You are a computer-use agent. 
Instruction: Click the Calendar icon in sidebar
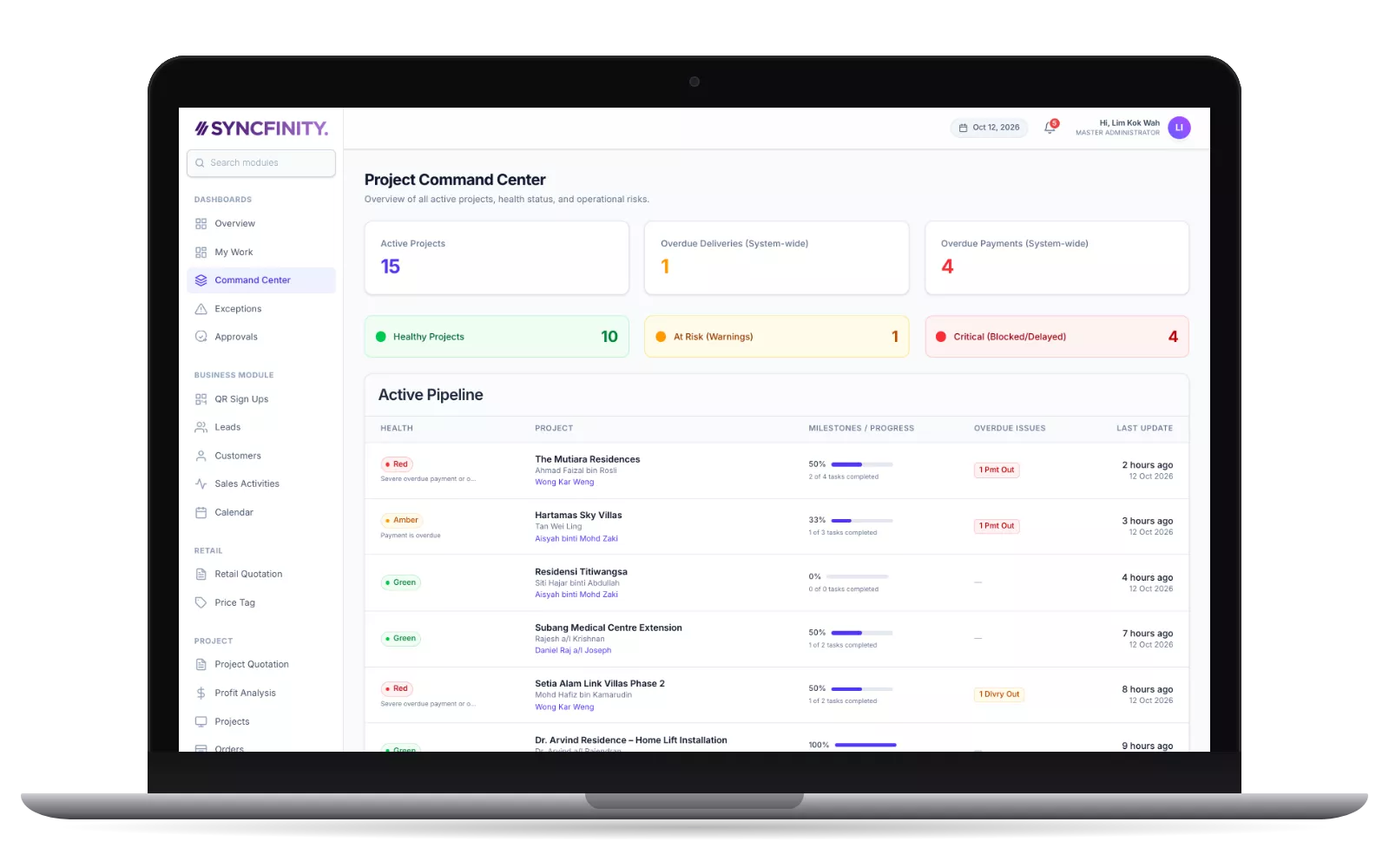201,512
